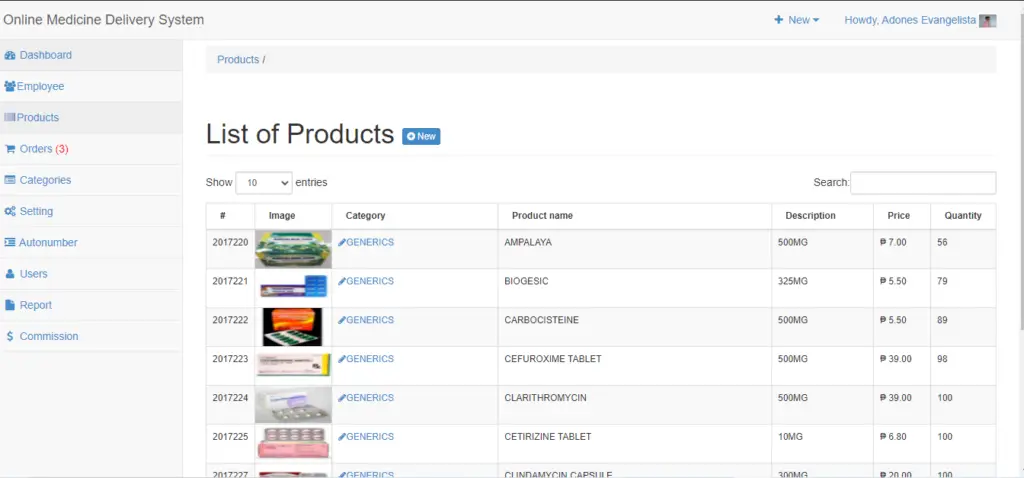1024x478 pixels.
Task: Click the Employee group icon in sidebar
Action: point(10,86)
